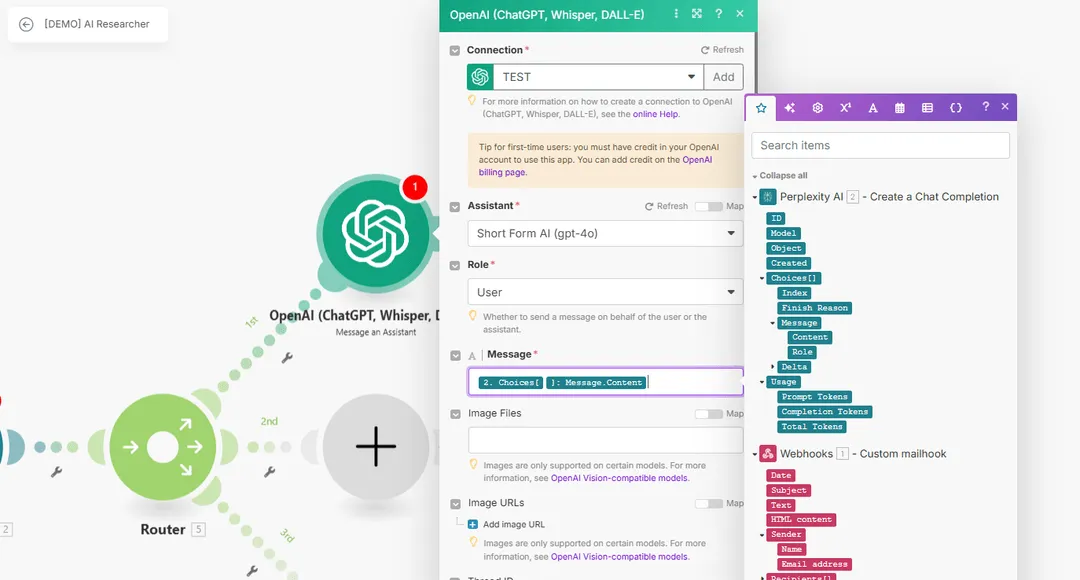Open the AI sparkle tab in the mapping panel
1080x580 pixels.
[x=789, y=107]
